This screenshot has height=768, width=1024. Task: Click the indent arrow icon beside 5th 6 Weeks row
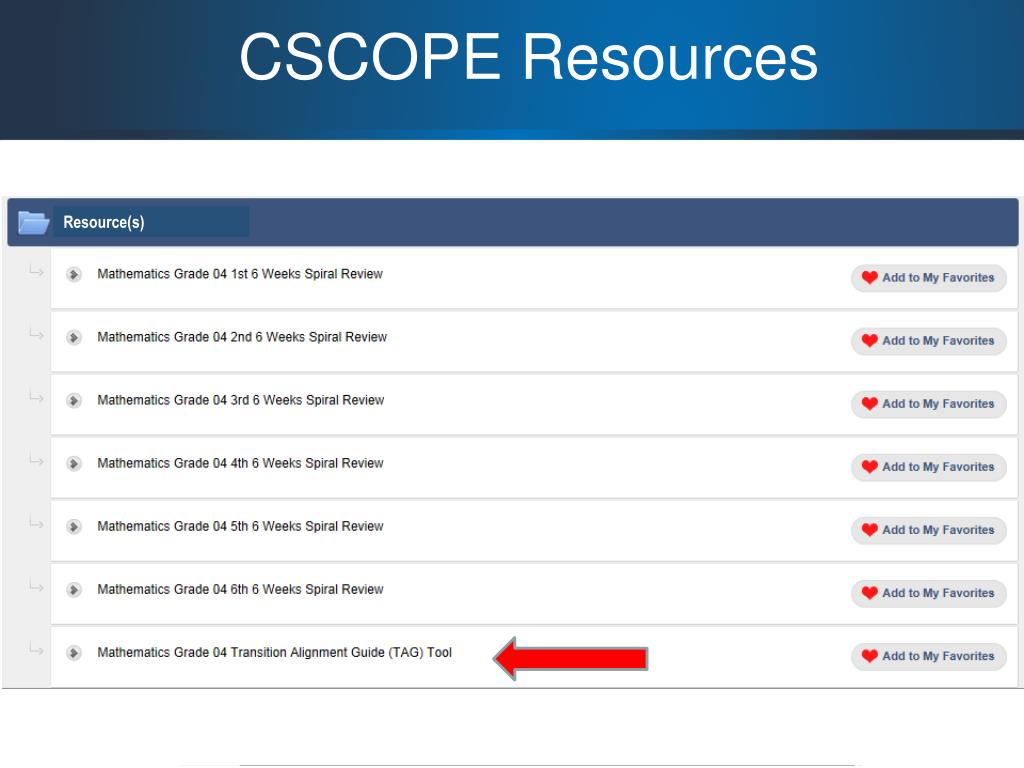[x=36, y=523]
